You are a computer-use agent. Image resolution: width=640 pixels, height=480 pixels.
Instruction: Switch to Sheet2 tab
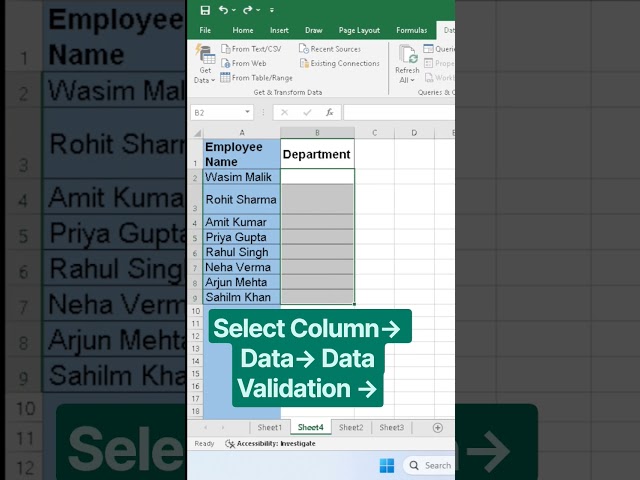pyautogui.click(x=351, y=427)
